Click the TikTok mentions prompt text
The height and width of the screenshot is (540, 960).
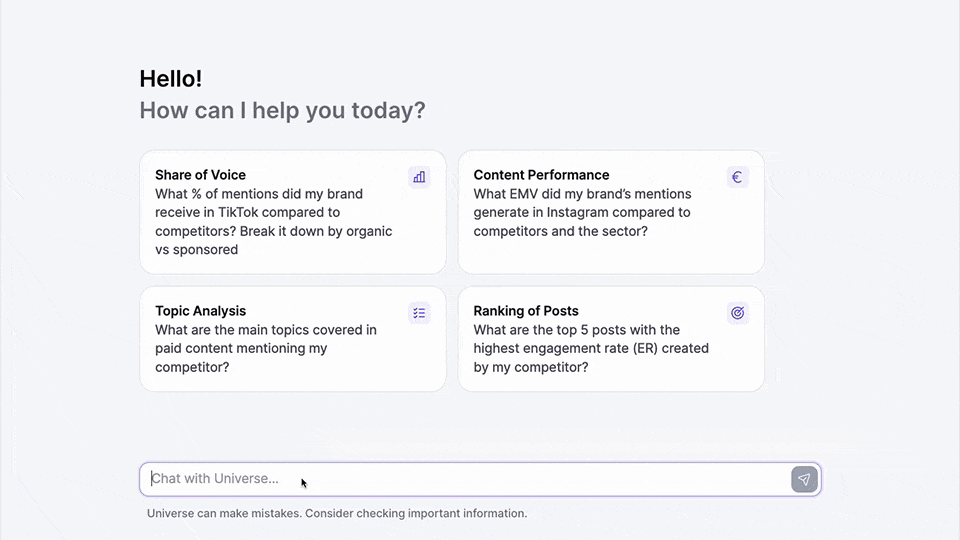(260, 212)
